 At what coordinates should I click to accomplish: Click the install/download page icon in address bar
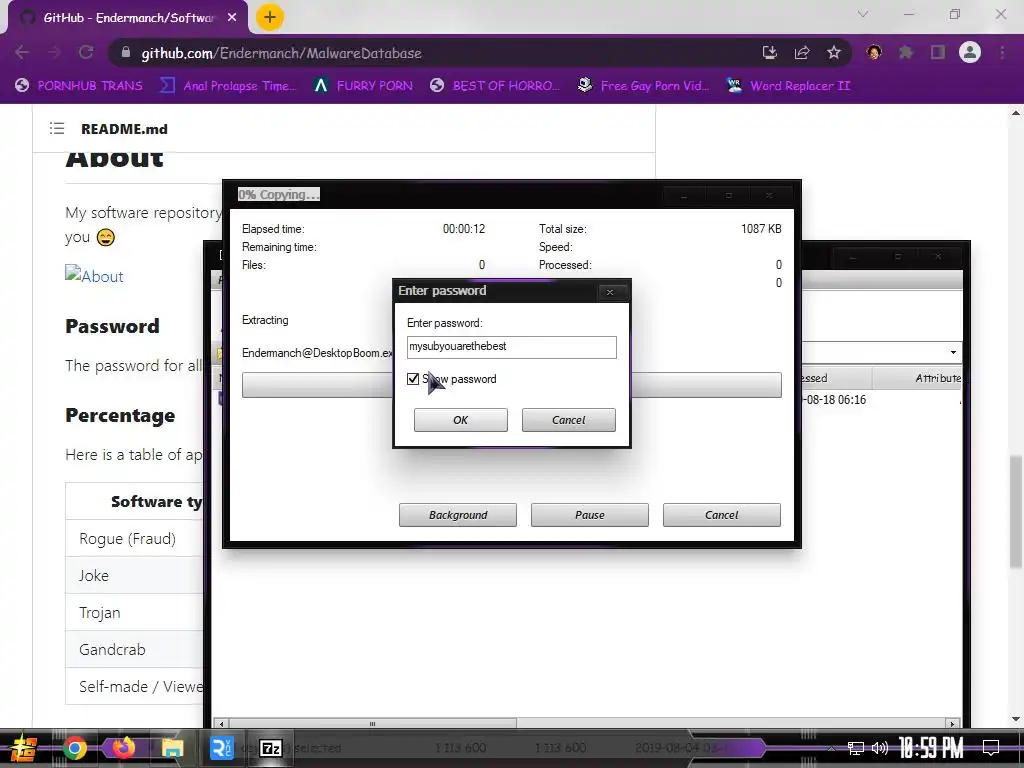coord(770,52)
